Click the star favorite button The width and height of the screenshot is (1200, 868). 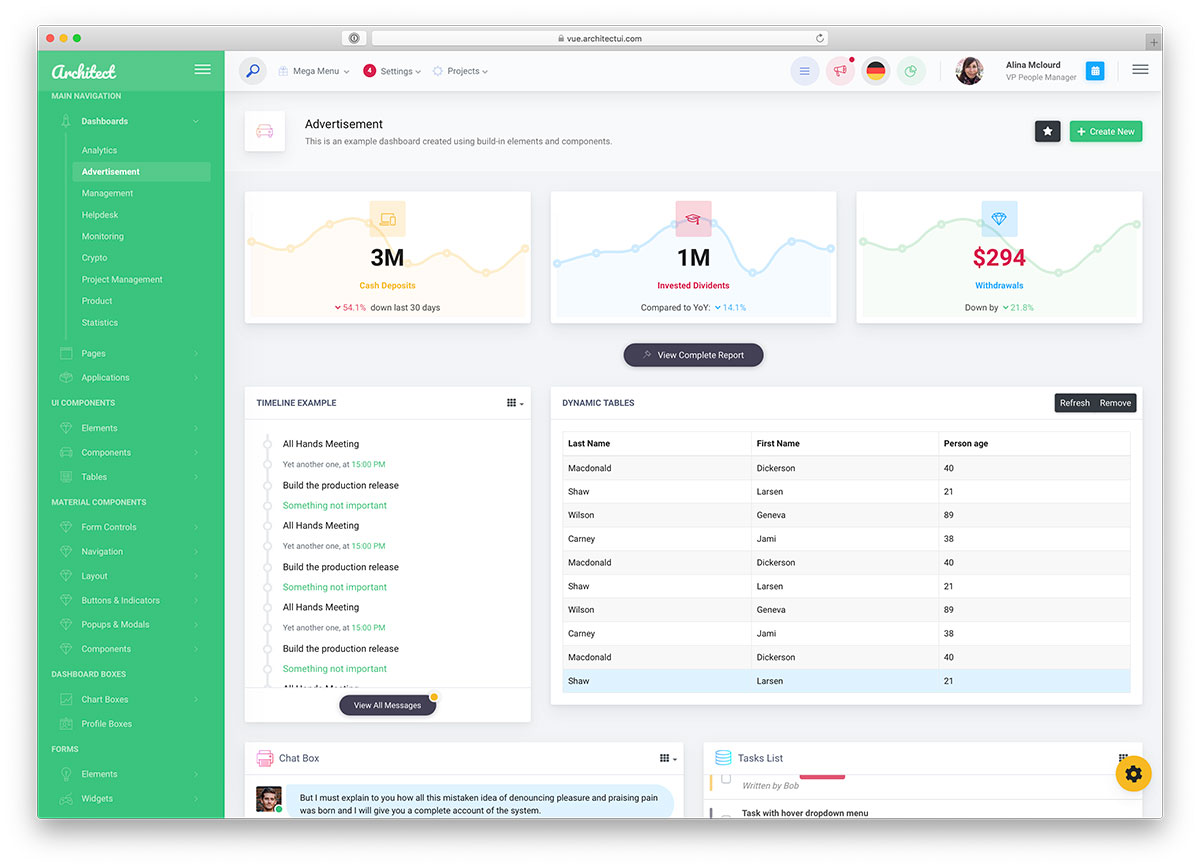click(1047, 131)
